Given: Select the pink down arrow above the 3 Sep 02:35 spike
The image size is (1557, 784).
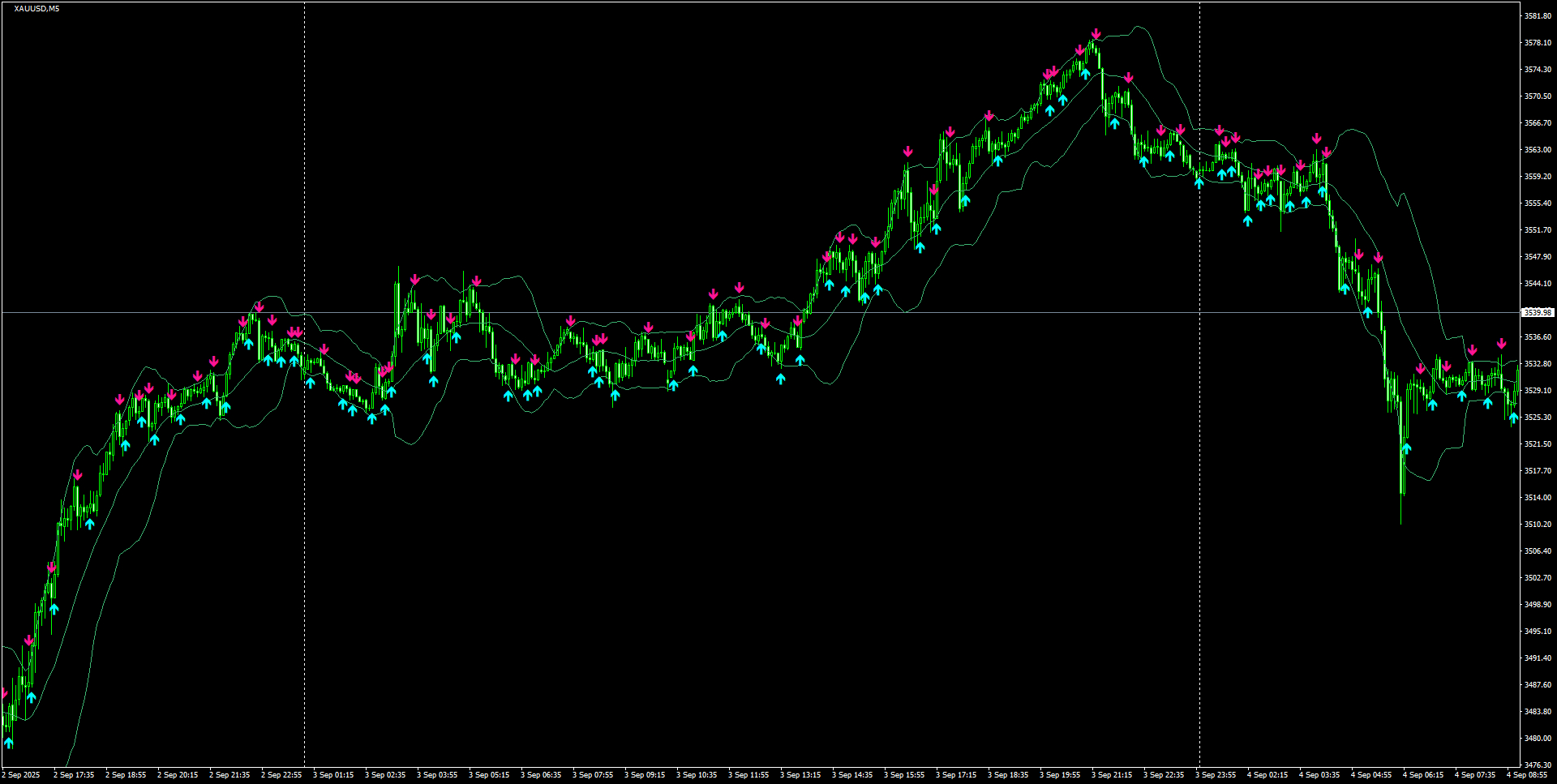Looking at the screenshot, I should [416, 277].
